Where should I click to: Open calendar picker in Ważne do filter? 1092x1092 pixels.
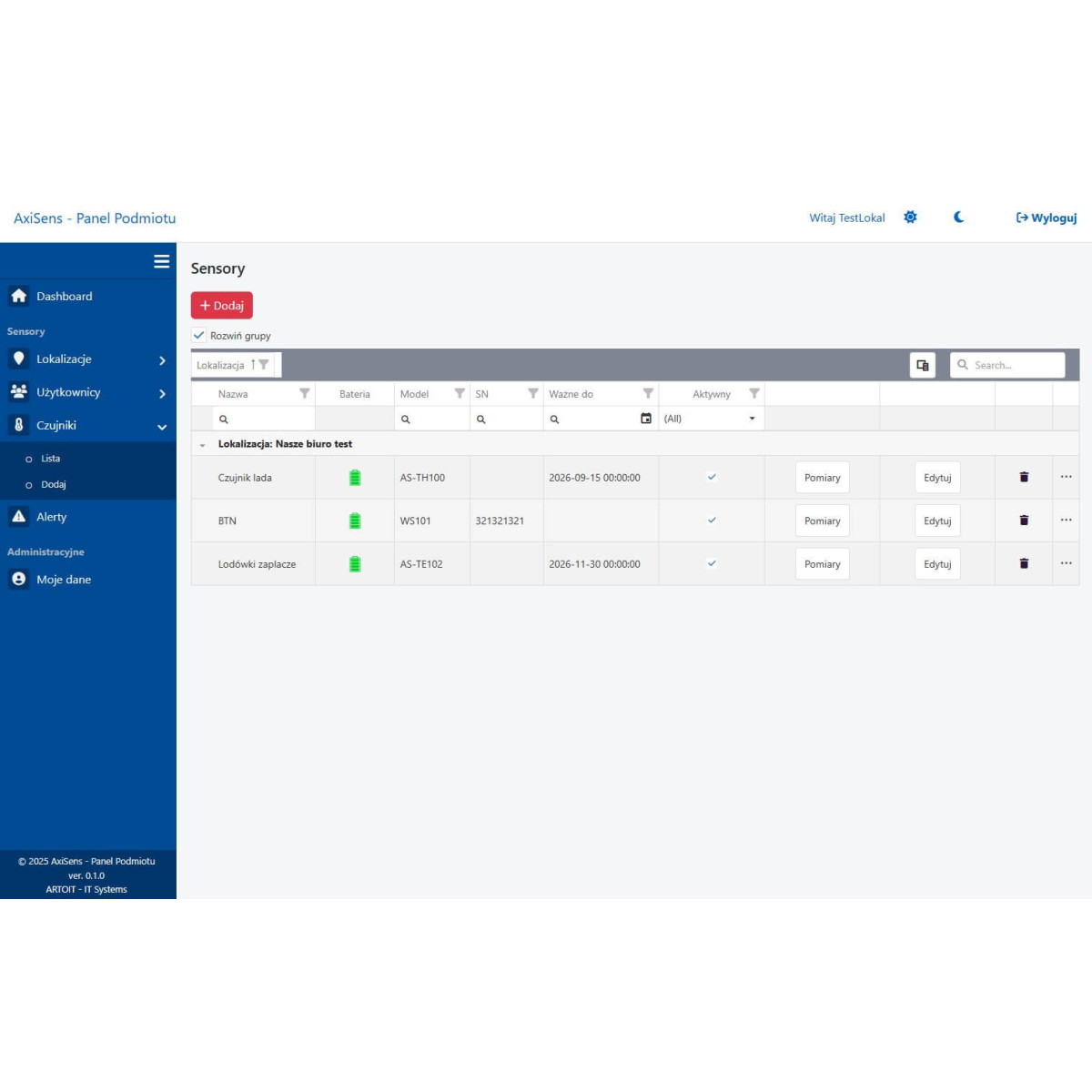(x=646, y=419)
